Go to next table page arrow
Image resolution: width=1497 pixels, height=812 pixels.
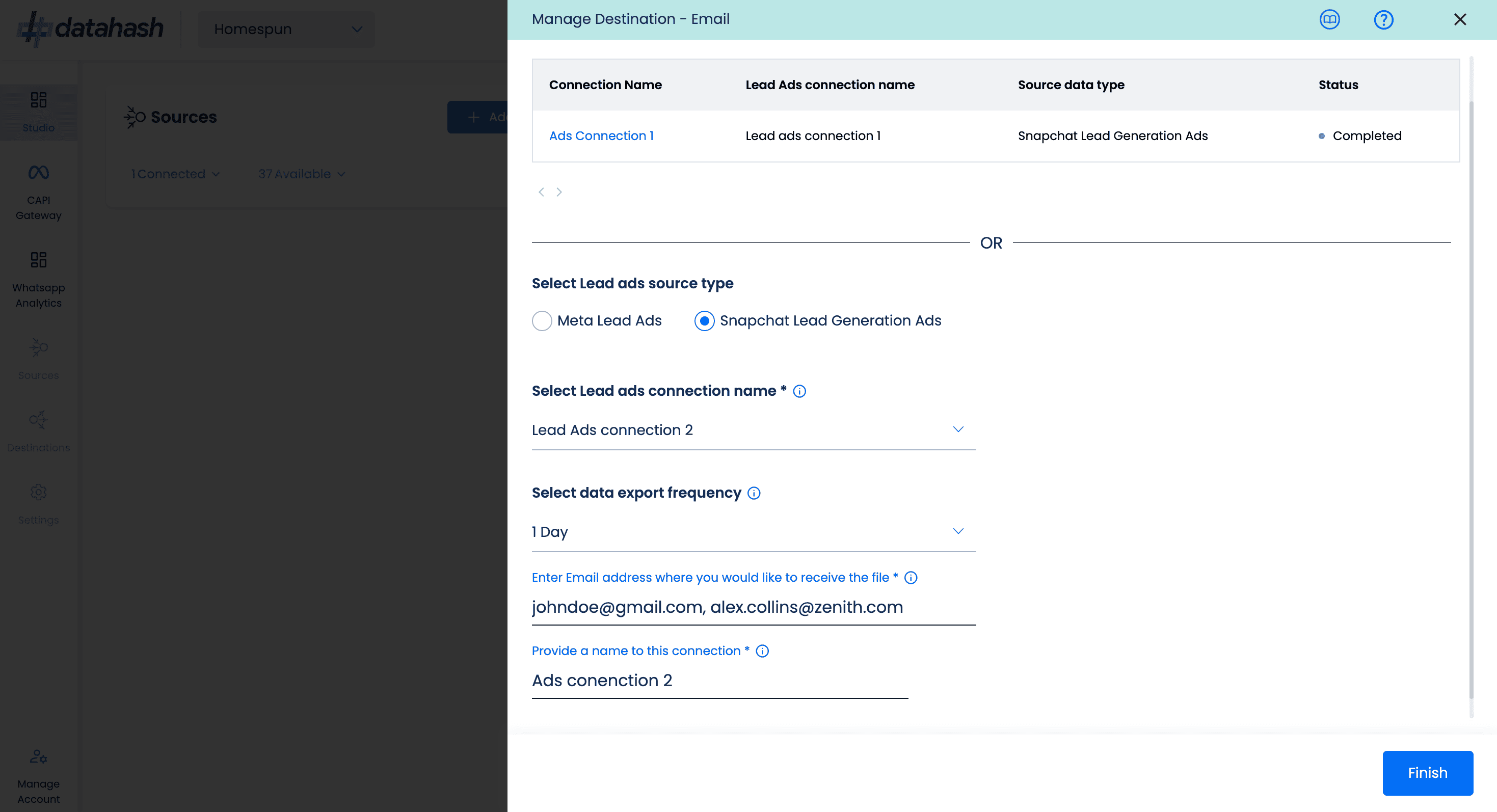click(559, 192)
